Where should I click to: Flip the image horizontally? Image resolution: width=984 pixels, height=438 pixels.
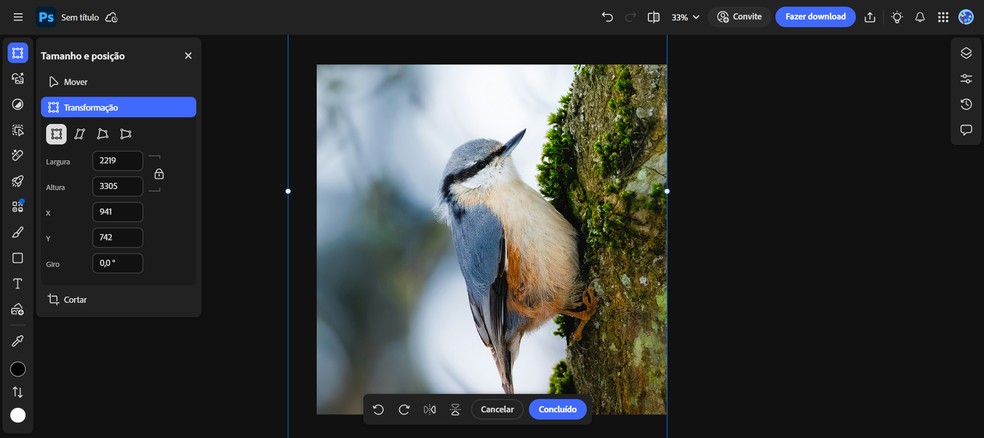click(x=430, y=409)
